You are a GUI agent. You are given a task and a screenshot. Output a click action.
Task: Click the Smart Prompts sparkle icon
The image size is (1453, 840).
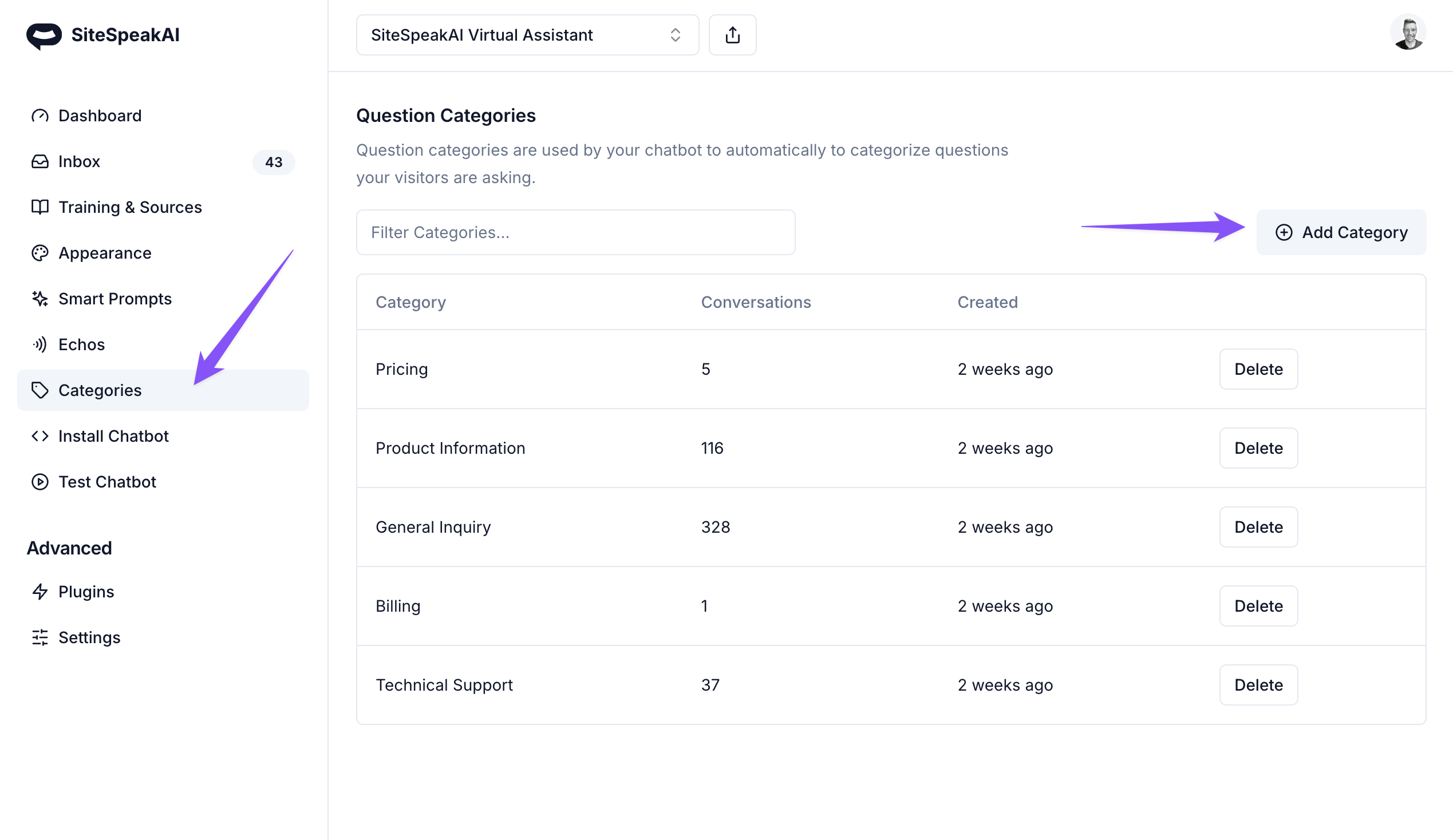coord(40,299)
